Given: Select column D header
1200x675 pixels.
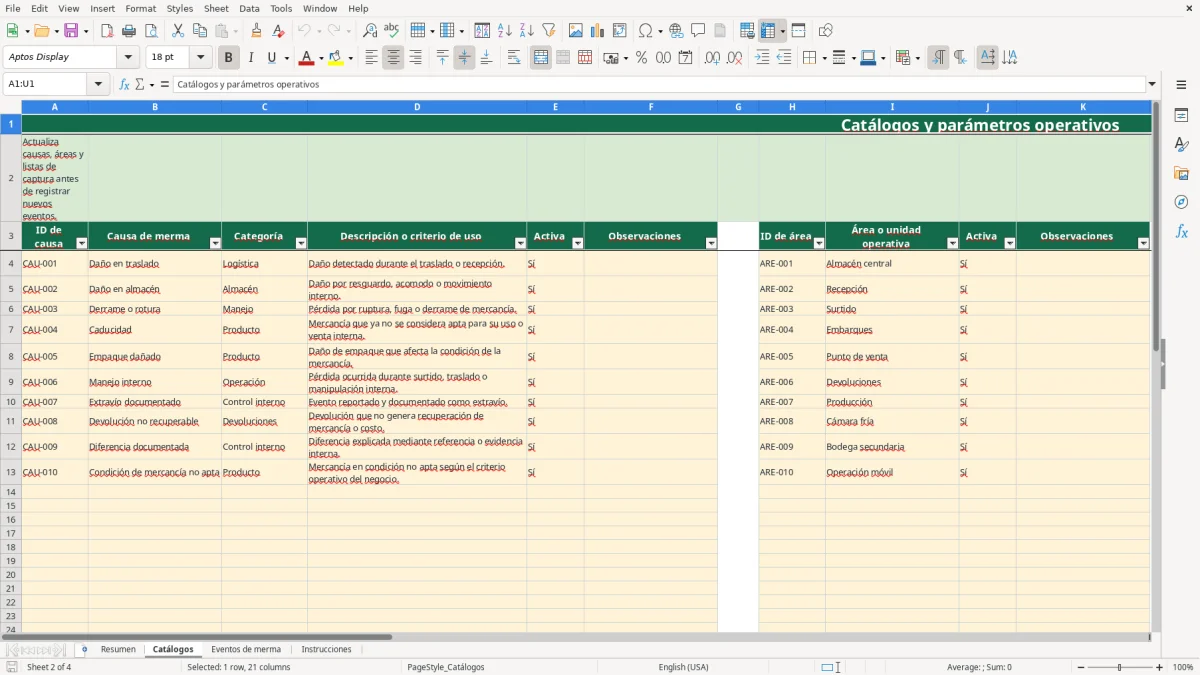Looking at the screenshot, I should point(417,106).
